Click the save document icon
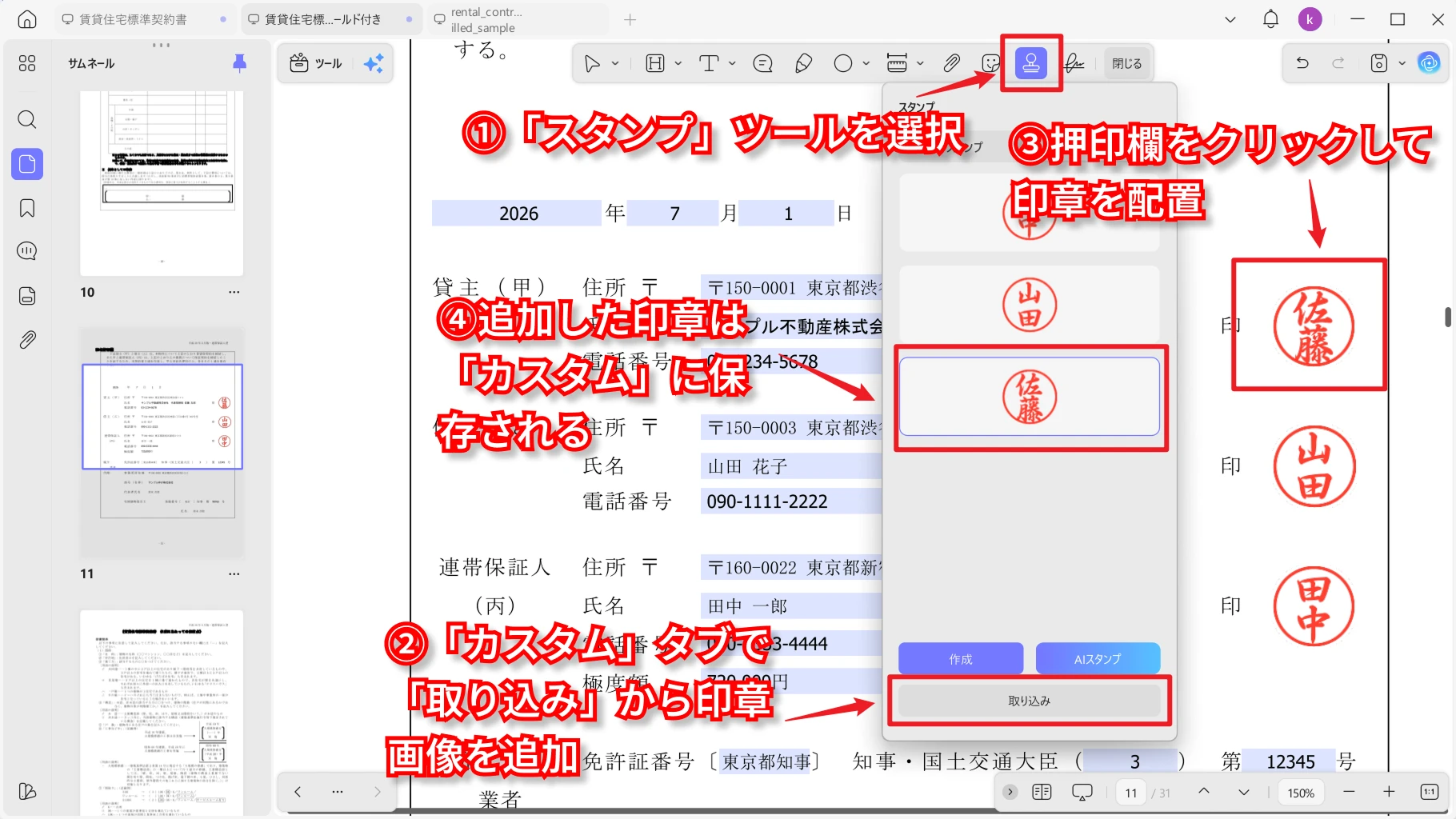This screenshot has width=1456, height=819. pyautogui.click(x=1379, y=63)
